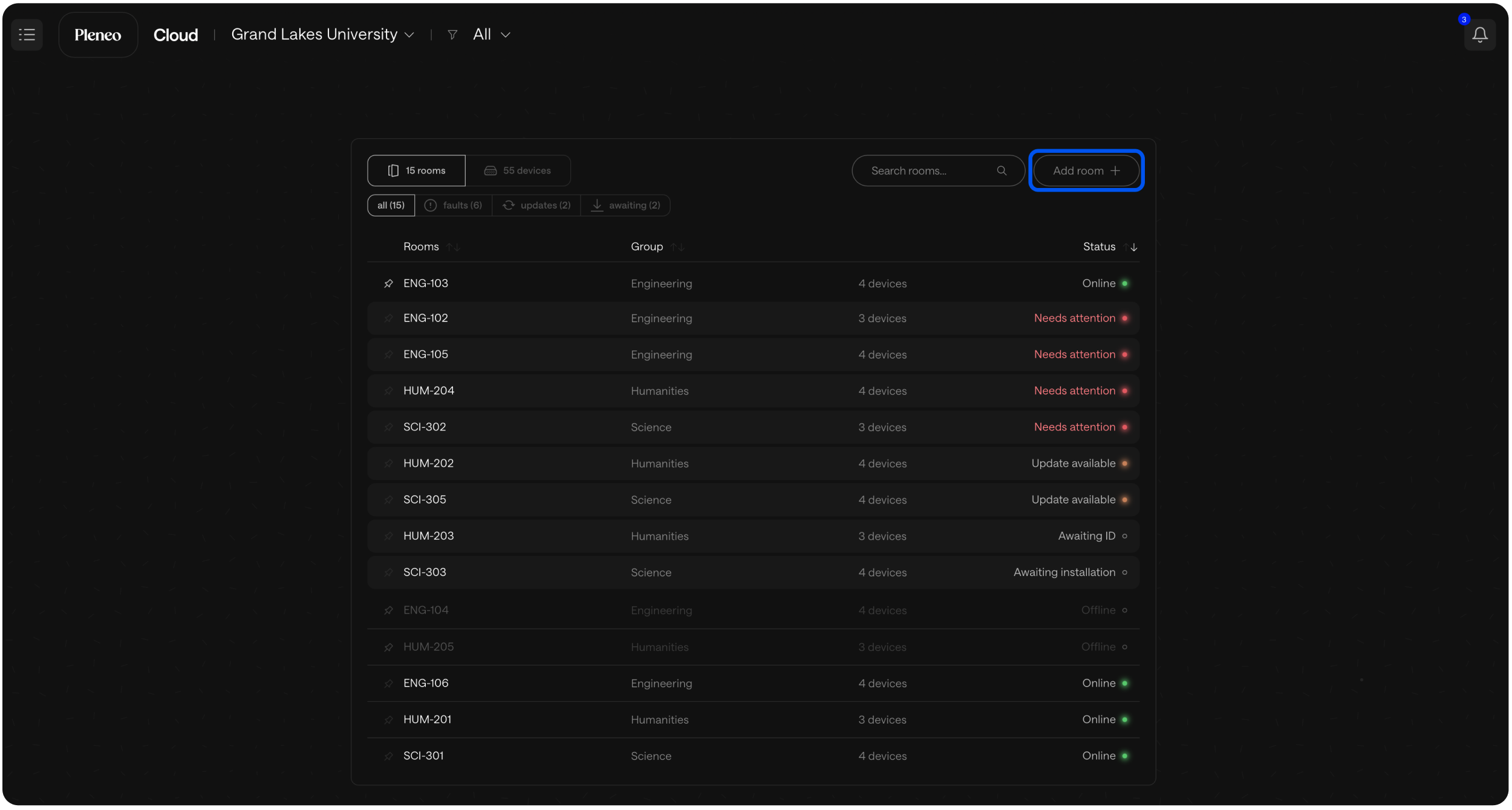
Task: Toggle pin on the HUM-205 row
Action: point(388,647)
